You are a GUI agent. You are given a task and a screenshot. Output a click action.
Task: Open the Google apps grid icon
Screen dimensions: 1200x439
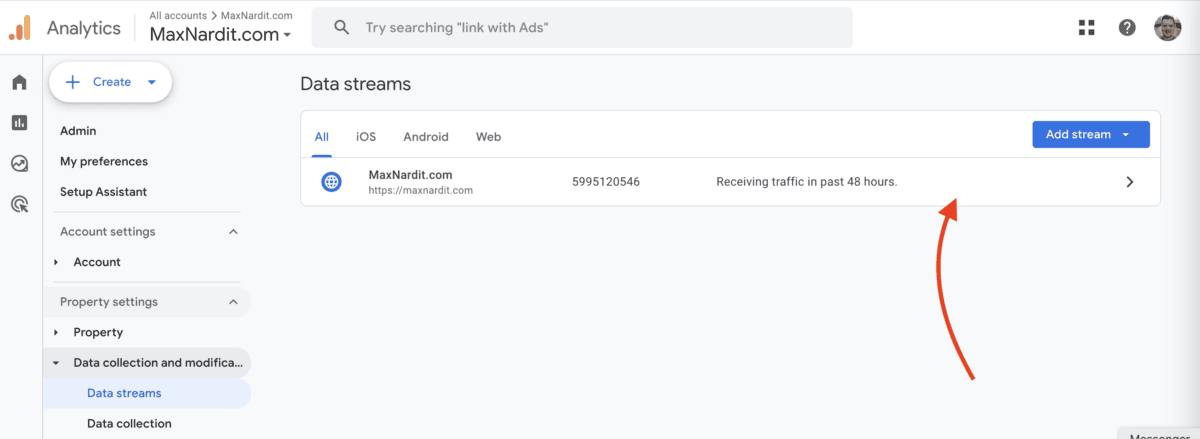(x=1087, y=28)
